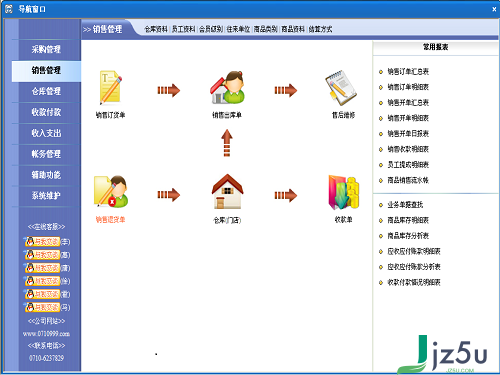Screen dimensions: 500x375
Task: Open the 销售出库单 house-and-person icon
Action: (x=227, y=87)
